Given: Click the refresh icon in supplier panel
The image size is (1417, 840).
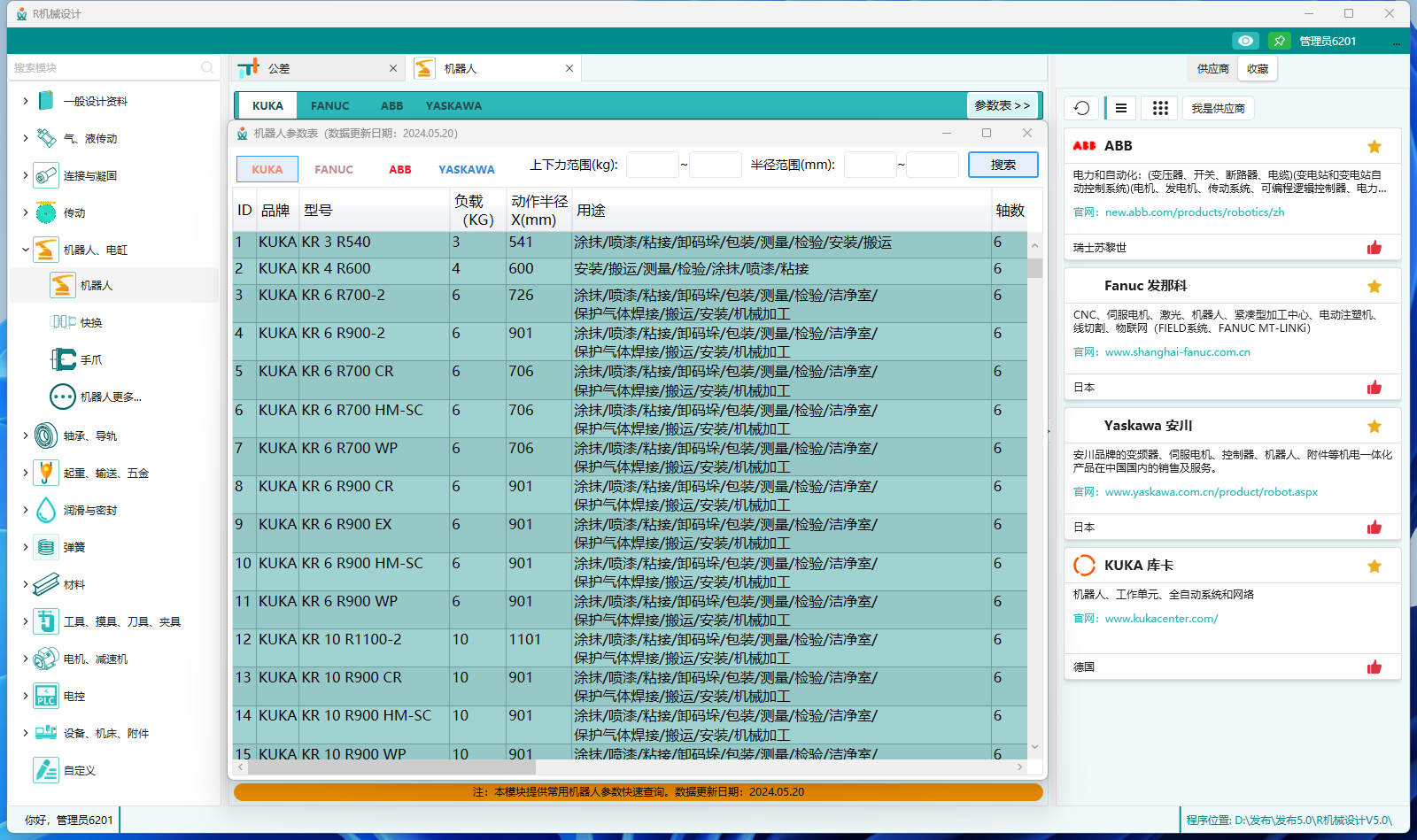Looking at the screenshot, I should [x=1081, y=108].
